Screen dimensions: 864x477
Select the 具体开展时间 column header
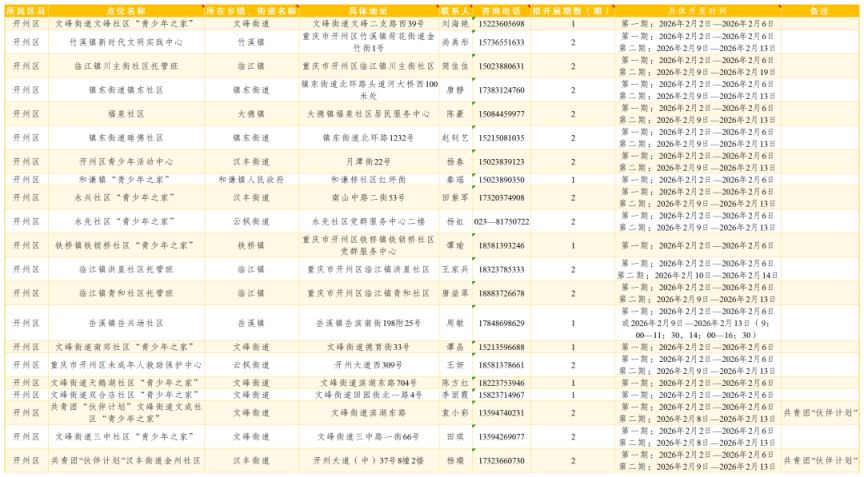[698, 11]
